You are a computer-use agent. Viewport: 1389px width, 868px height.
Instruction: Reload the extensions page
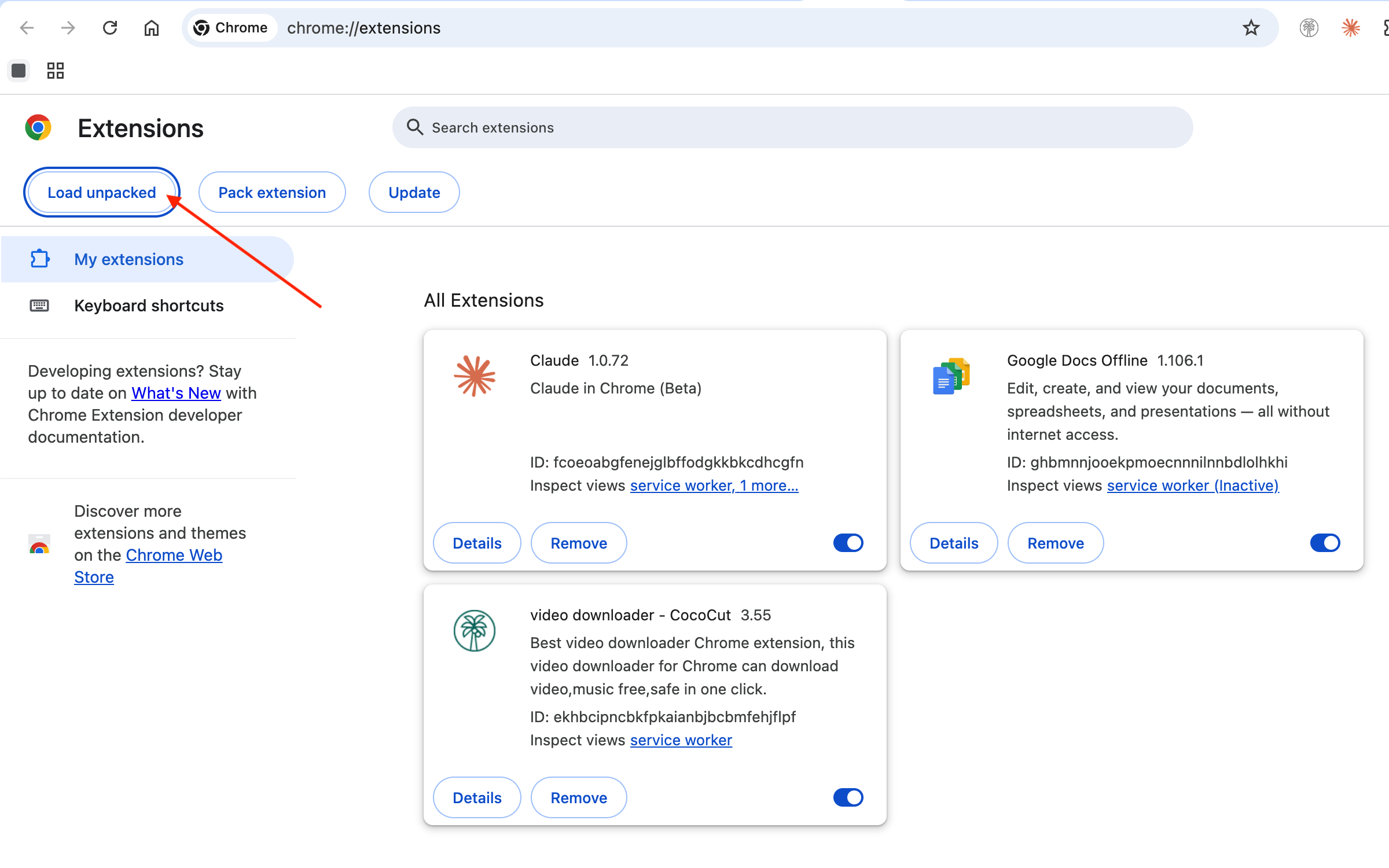click(110, 28)
